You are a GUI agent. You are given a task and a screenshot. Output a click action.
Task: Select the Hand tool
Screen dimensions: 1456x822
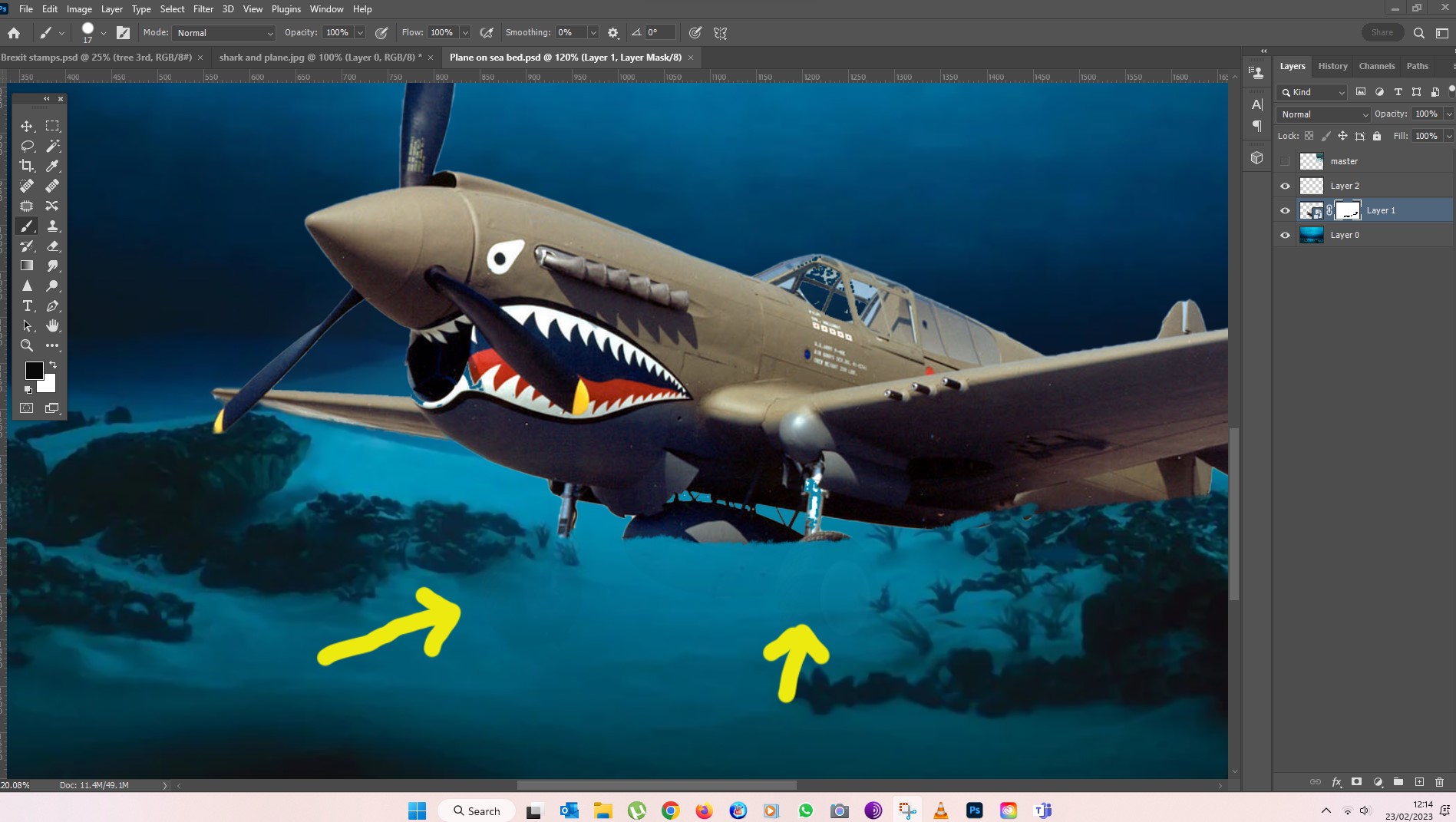[53, 325]
